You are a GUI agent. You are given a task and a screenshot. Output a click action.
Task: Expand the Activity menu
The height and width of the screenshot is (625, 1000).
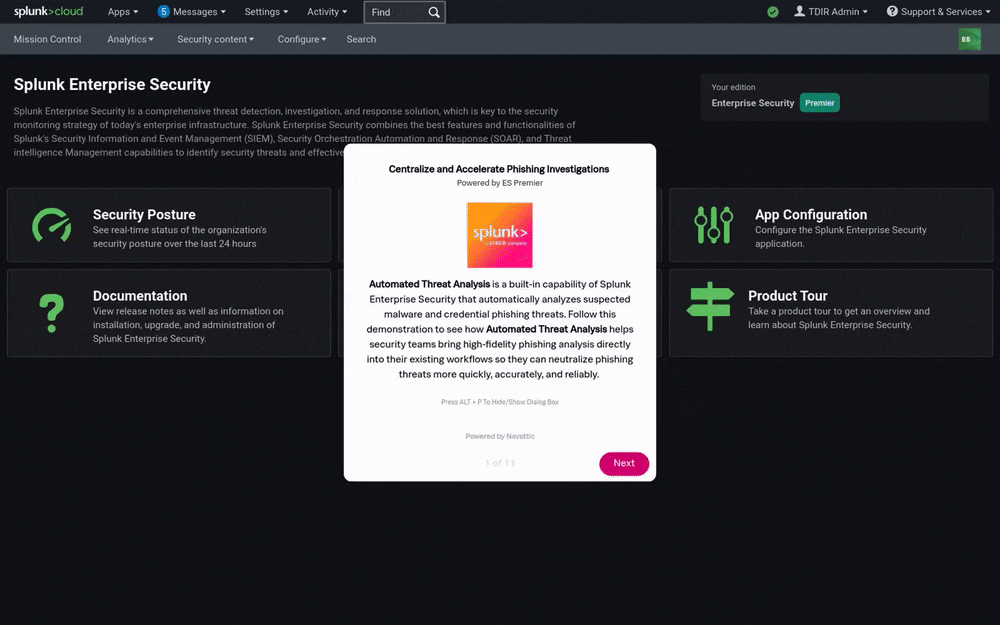click(x=327, y=12)
